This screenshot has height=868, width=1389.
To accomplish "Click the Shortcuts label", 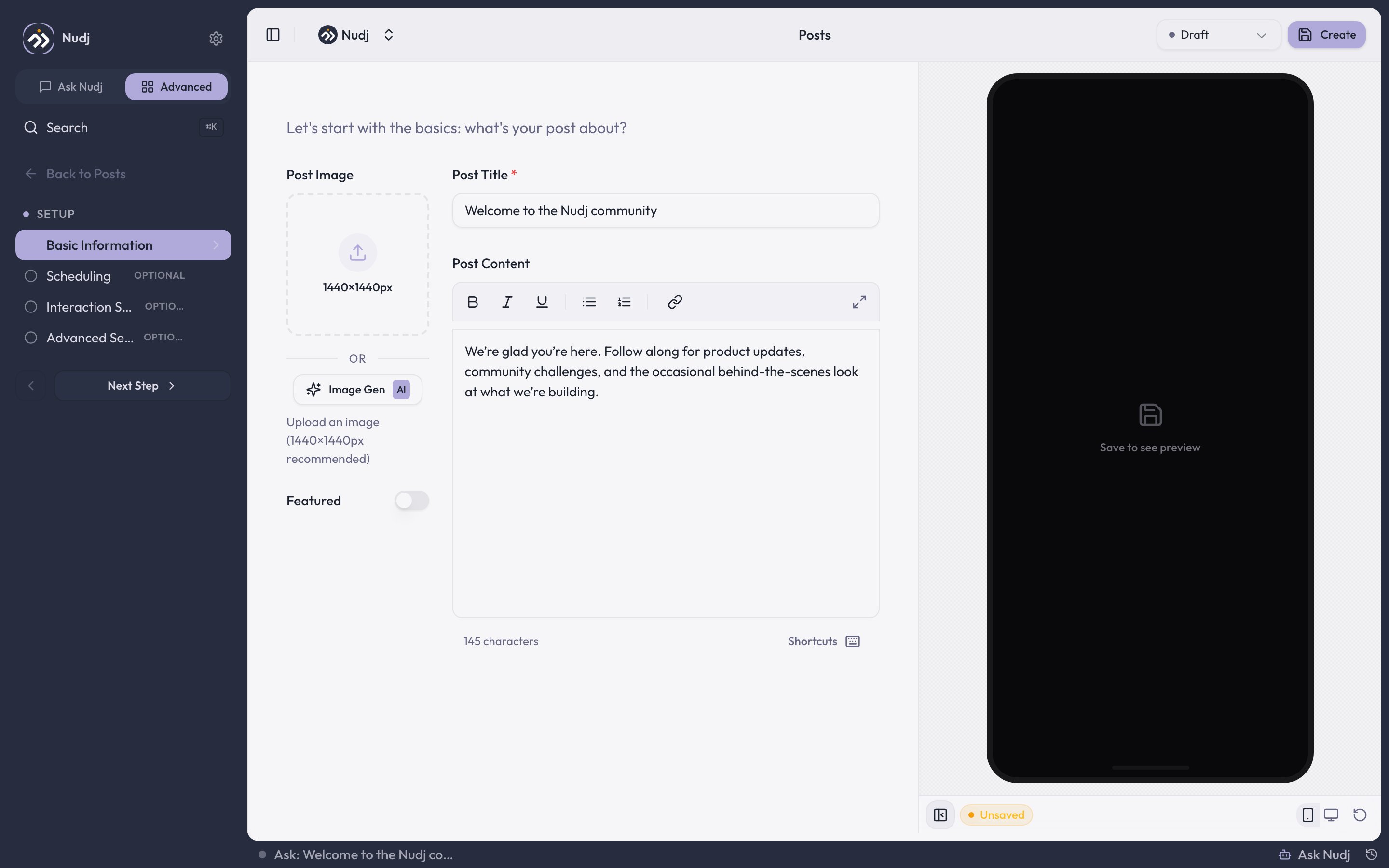I will (x=812, y=641).
